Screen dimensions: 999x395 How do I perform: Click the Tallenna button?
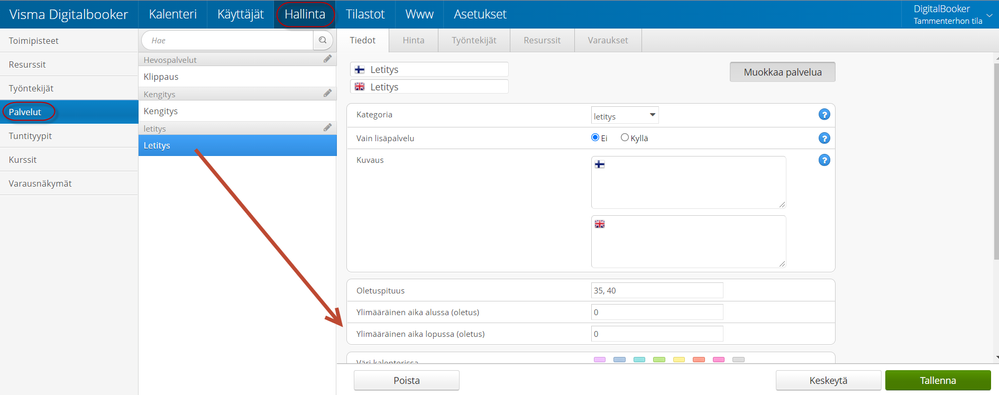938,380
